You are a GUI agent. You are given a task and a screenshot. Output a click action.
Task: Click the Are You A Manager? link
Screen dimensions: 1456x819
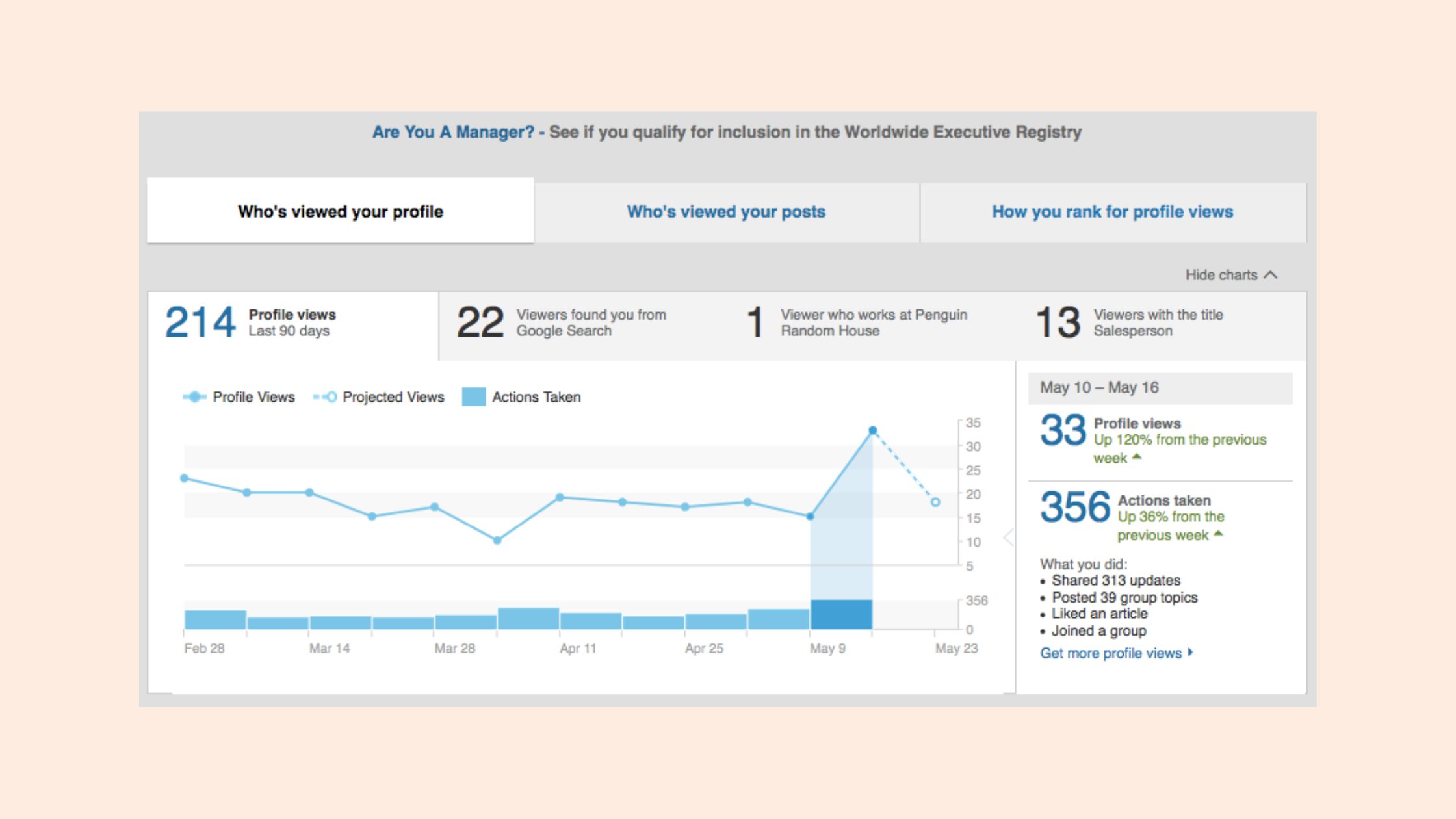pyautogui.click(x=453, y=132)
